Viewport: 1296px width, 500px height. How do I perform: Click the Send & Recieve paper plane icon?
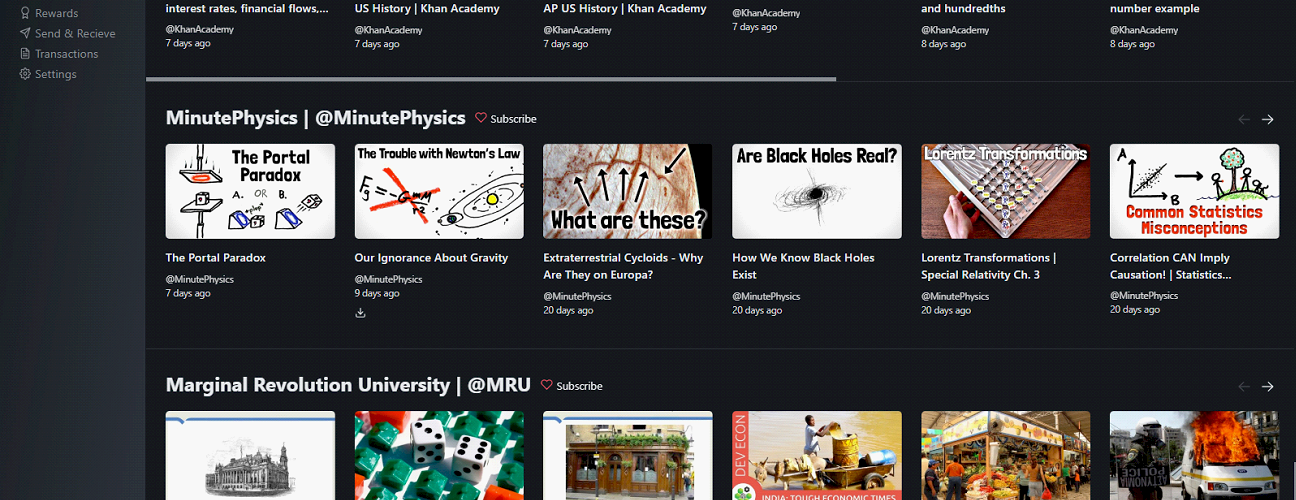(25, 33)
